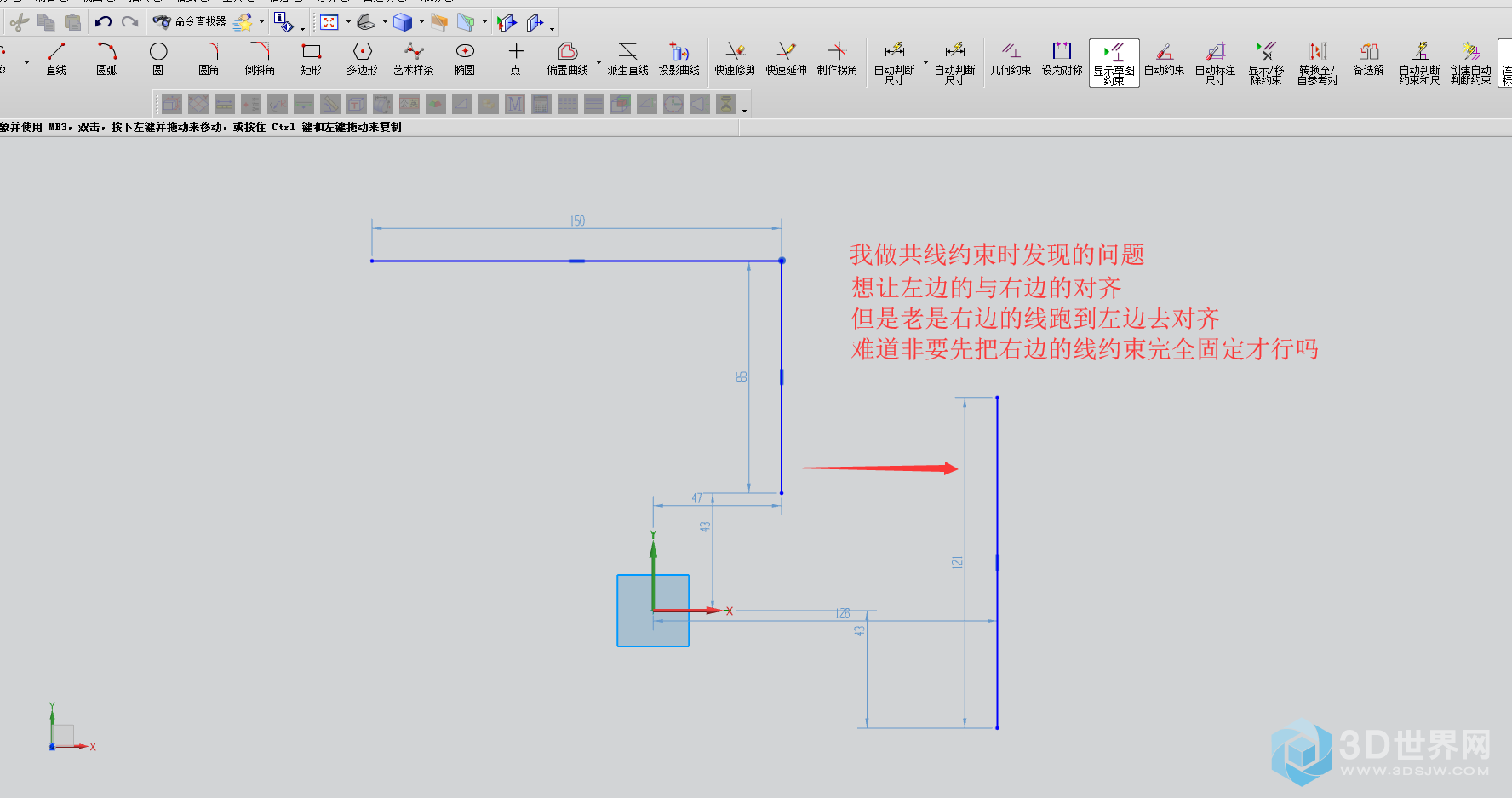The width and height of the screenshot is (1512, 798).
Task: Expand the grey toolbar's options arrow
Action: tap(744, 111)
